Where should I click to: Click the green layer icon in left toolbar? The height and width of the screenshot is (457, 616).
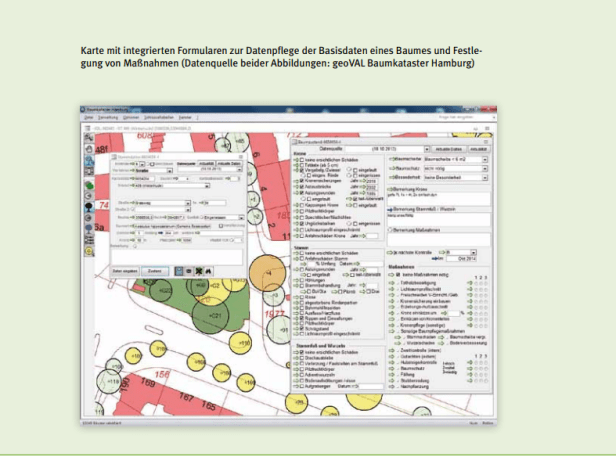(89, 185)
